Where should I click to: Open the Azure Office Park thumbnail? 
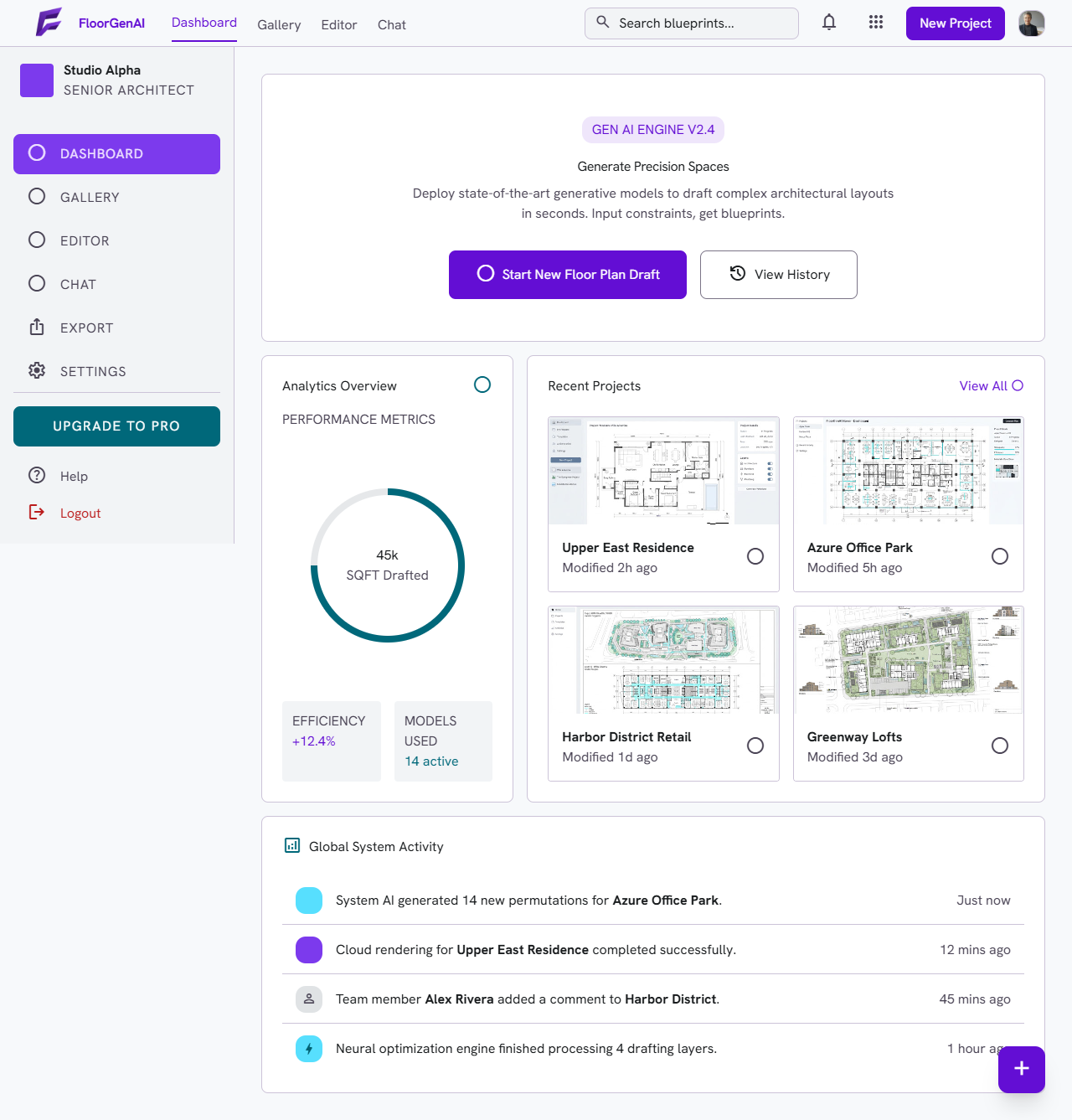pyautogui.click(x=909, y=471)
